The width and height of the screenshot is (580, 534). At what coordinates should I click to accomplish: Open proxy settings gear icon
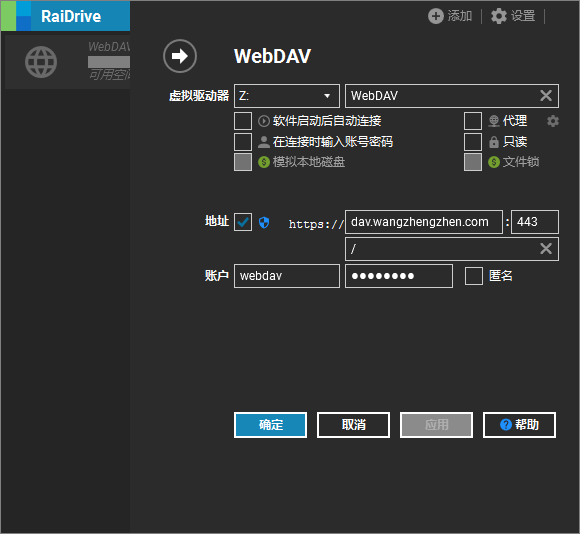click(553, 121)
